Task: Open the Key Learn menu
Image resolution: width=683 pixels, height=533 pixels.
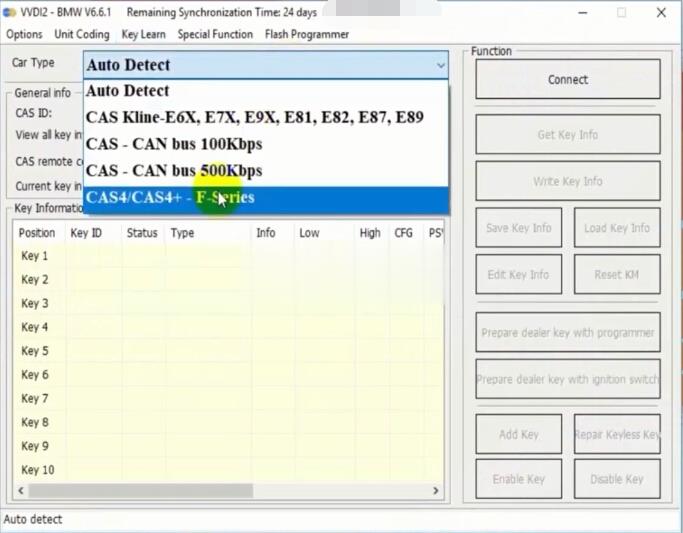Action: 144,34
